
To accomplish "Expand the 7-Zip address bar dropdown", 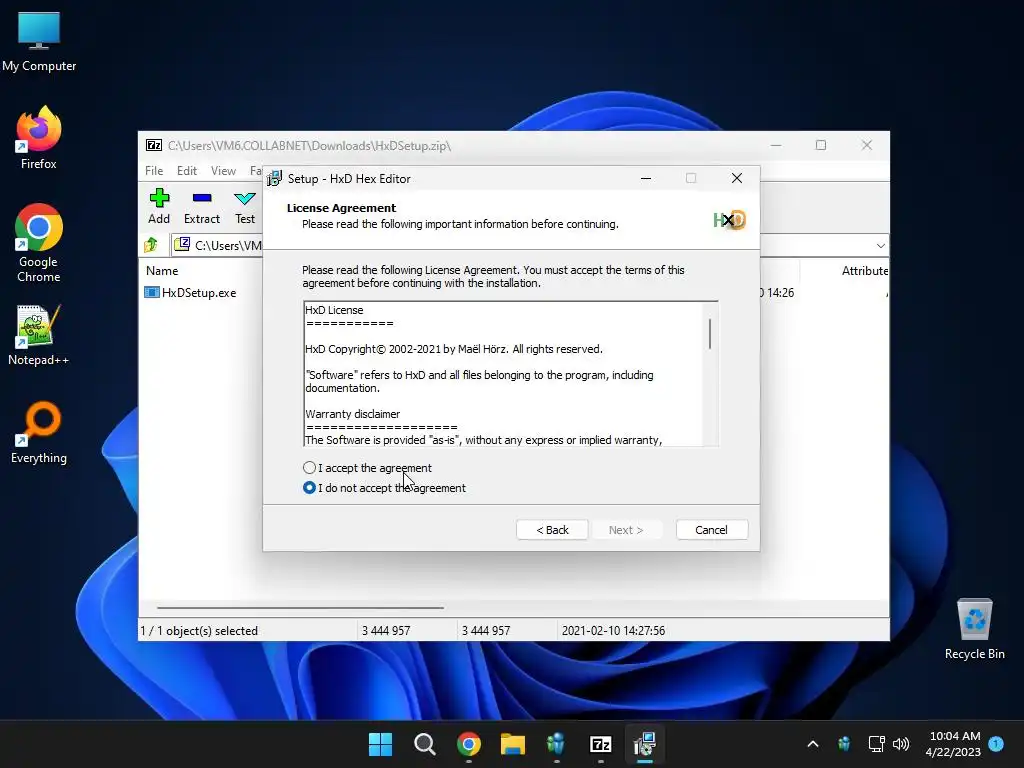I will (880, 246).
